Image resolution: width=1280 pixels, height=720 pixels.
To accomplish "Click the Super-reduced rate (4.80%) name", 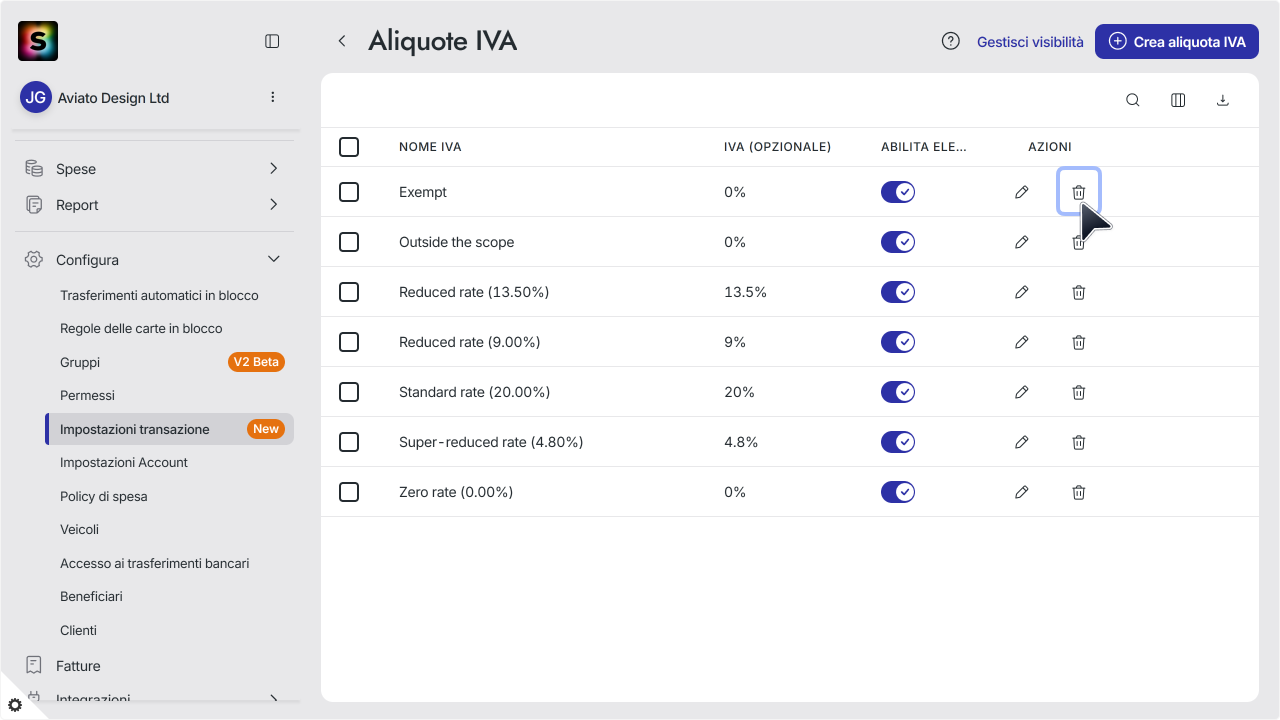I will [491, 442].
